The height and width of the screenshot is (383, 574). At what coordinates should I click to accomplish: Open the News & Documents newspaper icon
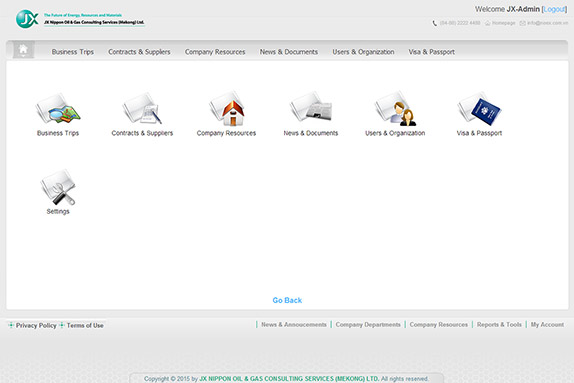point(311,107)
